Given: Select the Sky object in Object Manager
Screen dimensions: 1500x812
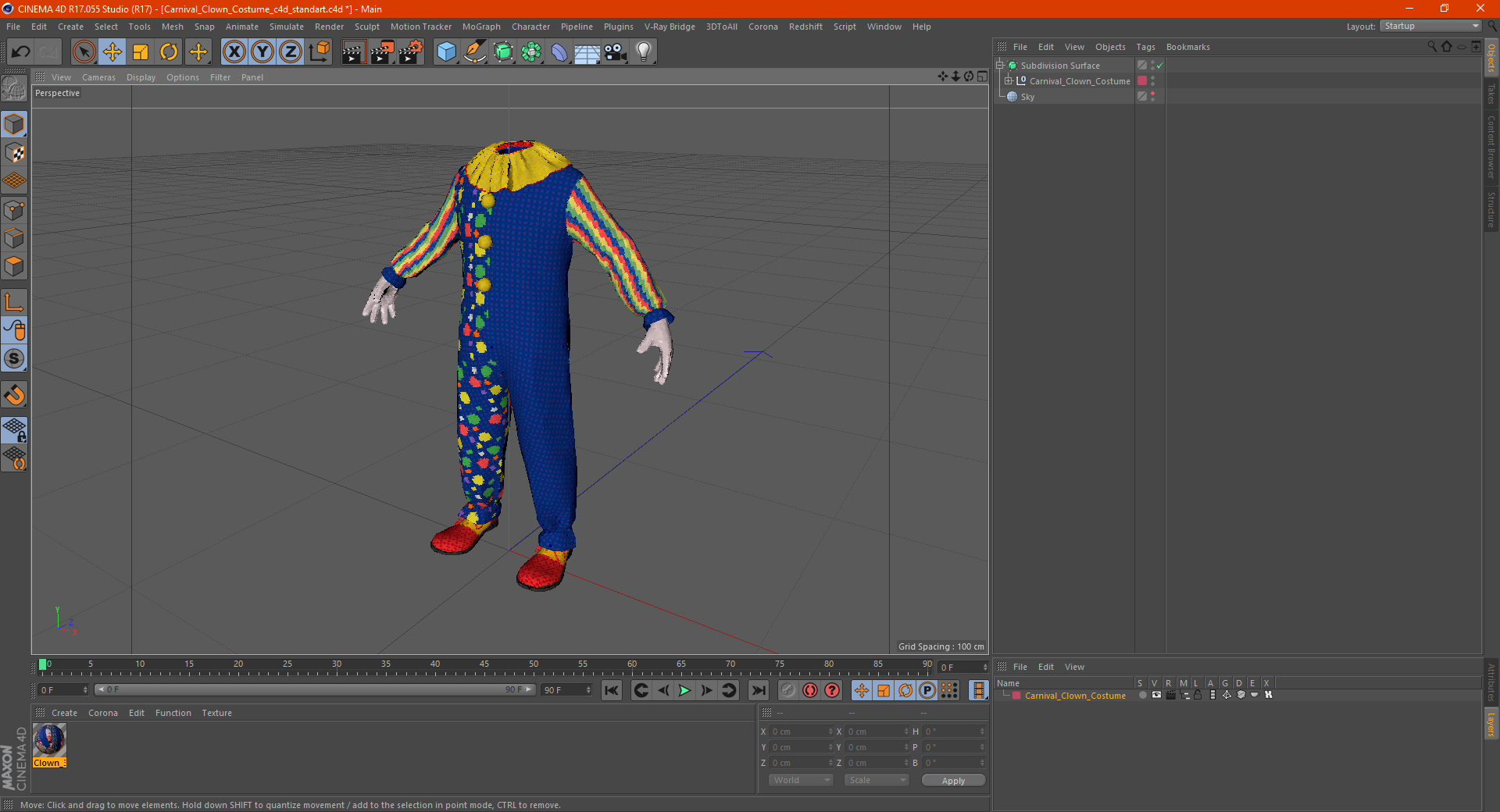Looking at the screenshot, I should pos(1027,97).
